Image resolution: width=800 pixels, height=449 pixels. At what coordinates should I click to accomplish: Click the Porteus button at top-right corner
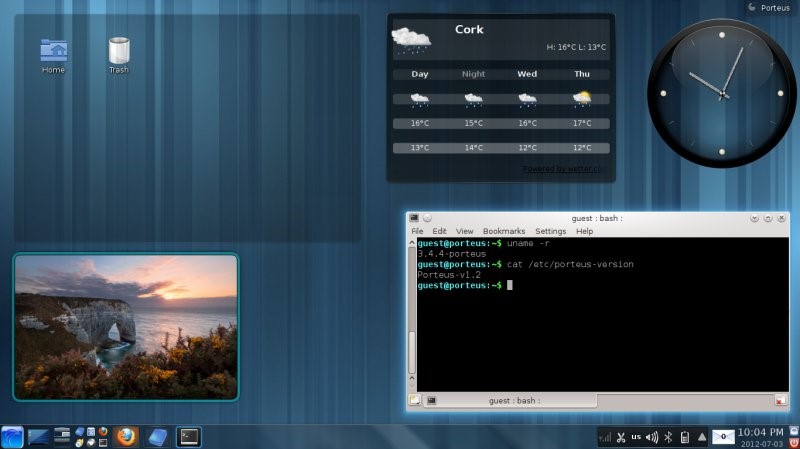coord(768,7)
